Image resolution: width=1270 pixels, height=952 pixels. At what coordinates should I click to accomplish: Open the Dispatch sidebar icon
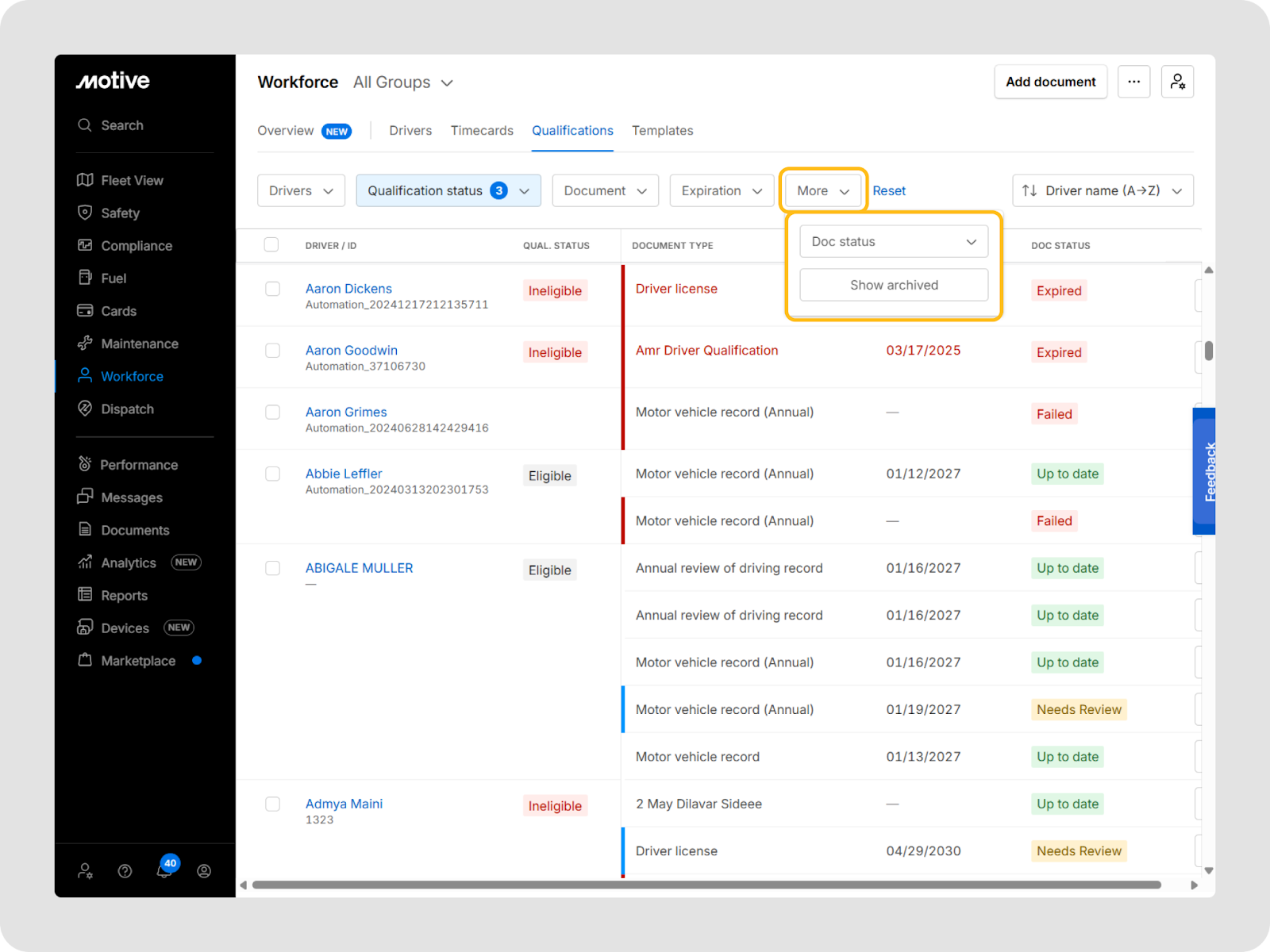click(85, 409)
